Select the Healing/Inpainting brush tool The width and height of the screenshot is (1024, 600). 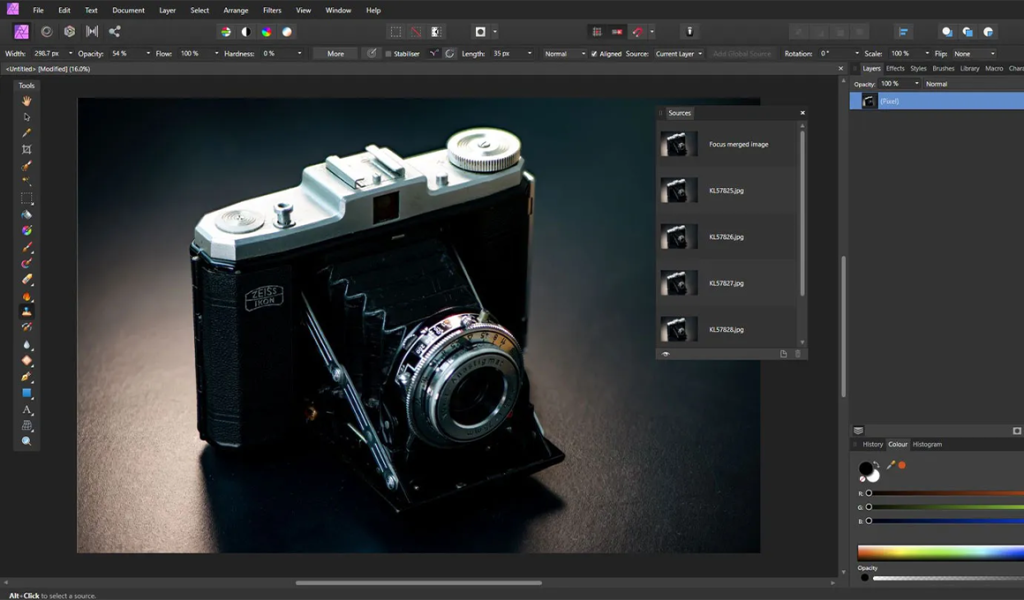pyautogui.click(x=27, y=327)
